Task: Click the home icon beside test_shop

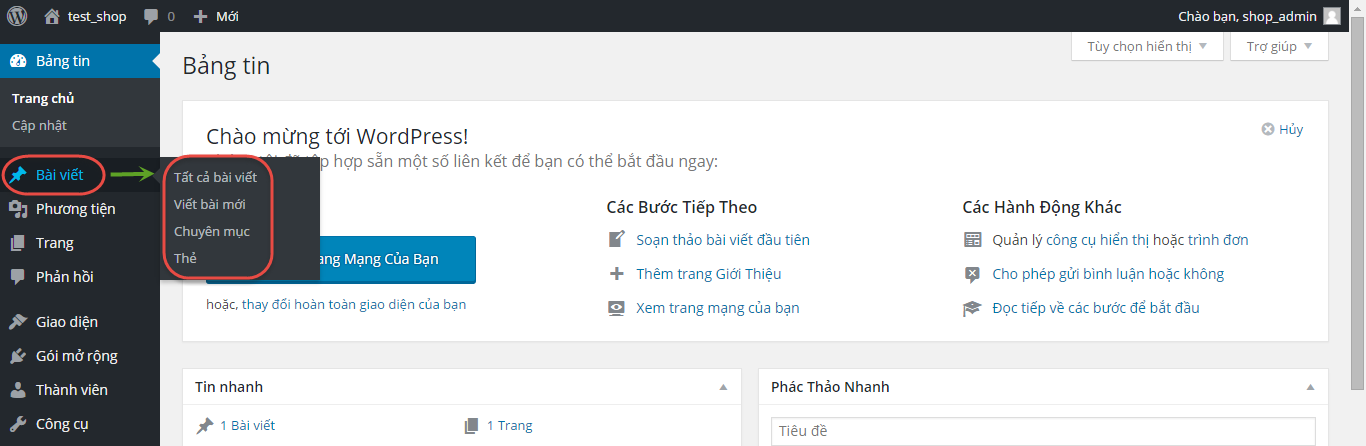Action: point(52,16)
